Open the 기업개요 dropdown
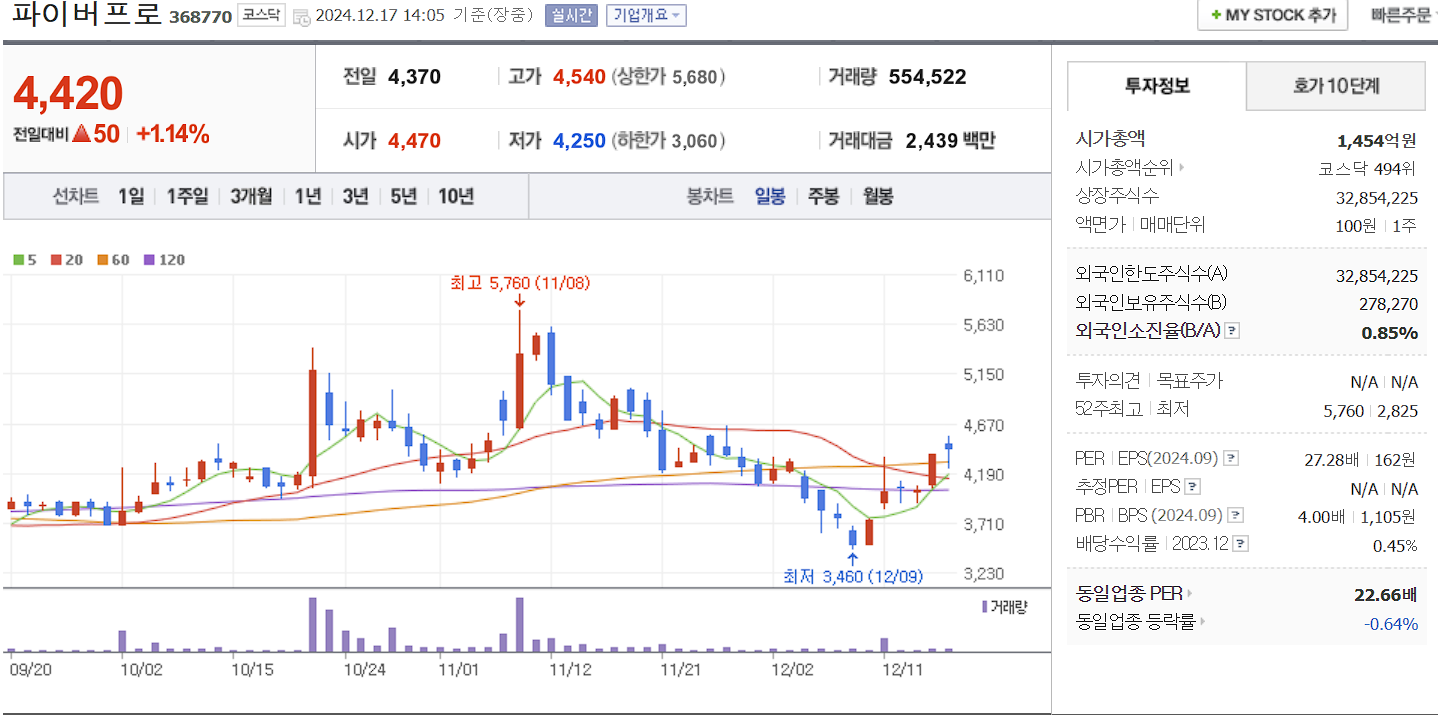Screen dimensions: 1438x715 pyautogui.click(x=644, y=14)
